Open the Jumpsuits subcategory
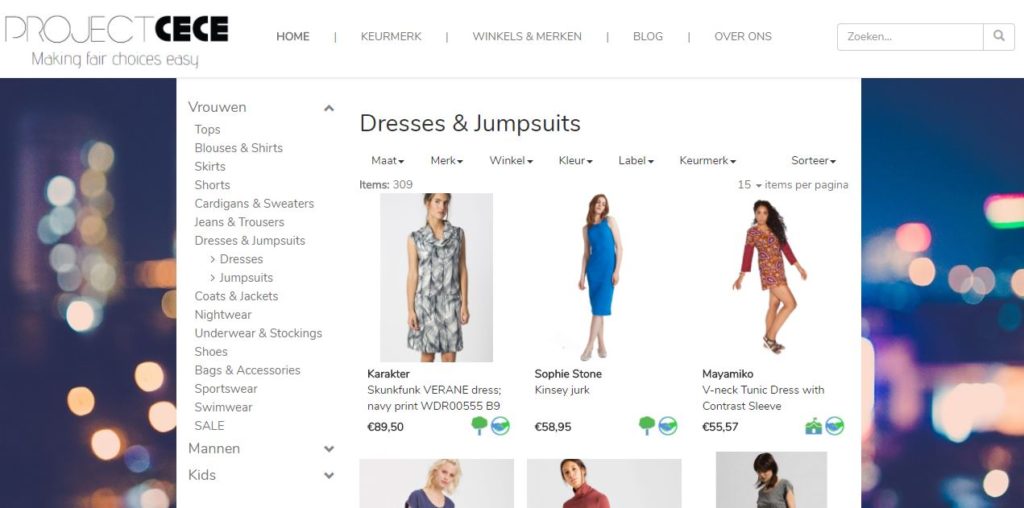1024x508 pixels. coord(246,278)
